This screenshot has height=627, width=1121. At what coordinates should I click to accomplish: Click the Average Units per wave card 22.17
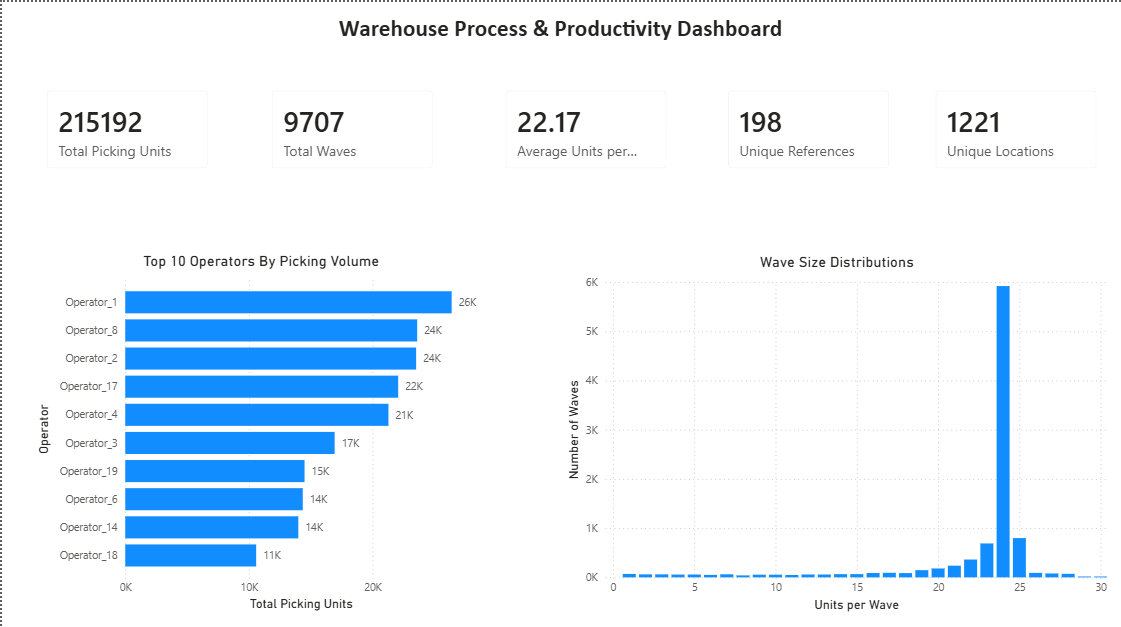(x=586, y=129)
